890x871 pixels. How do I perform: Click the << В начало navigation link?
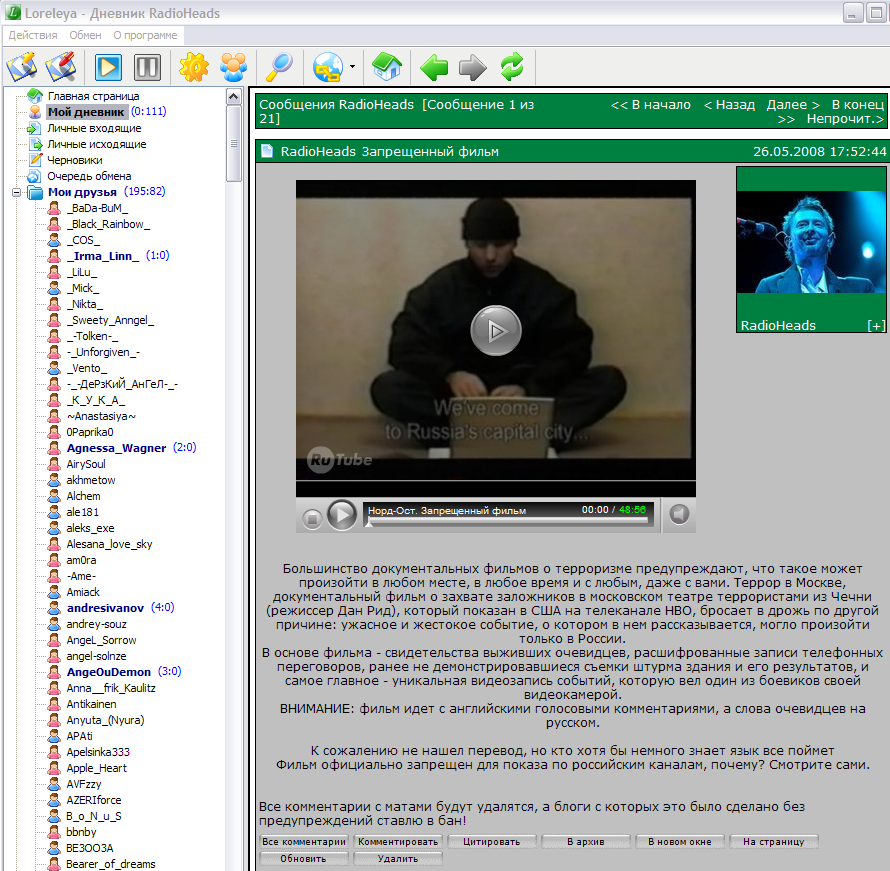(650, 104)
